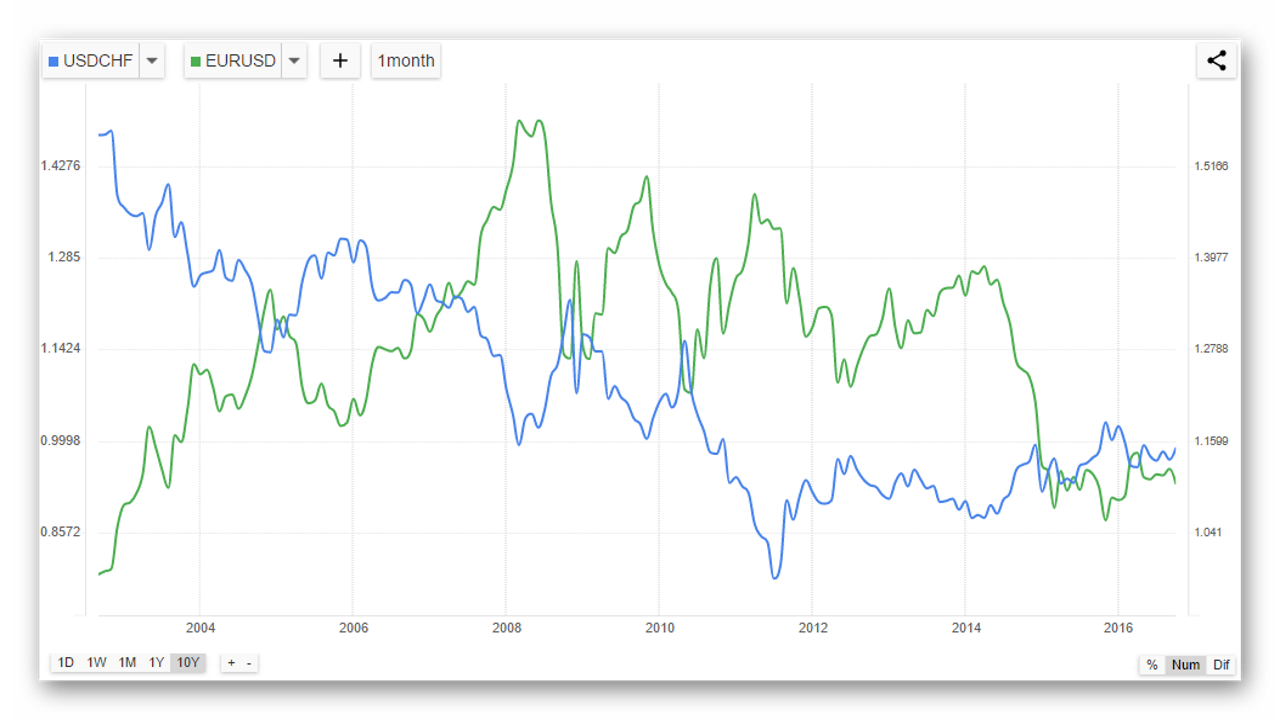Image resolution: width=1280 pixels, height=720 pixels.
Task: Toggle percent display mode
Action: point(1152,665)
